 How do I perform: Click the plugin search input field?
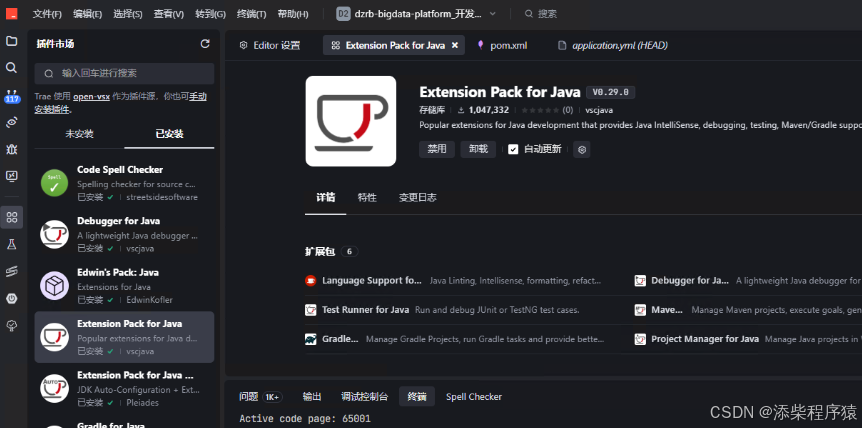coord(124,74)
